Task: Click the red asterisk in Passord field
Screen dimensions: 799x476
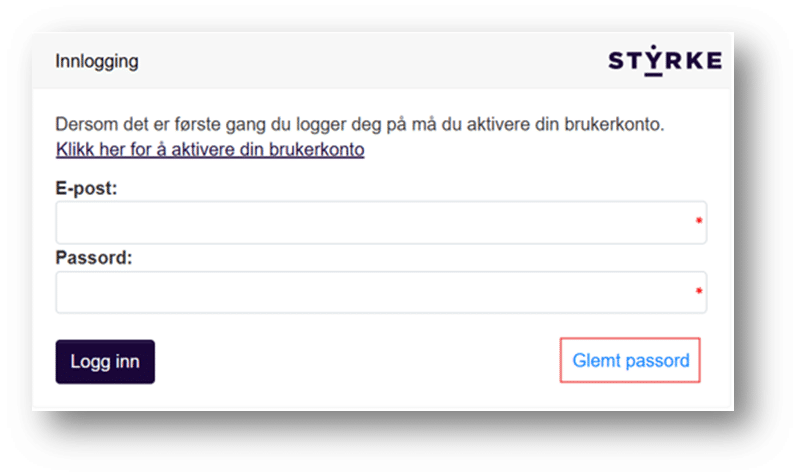Action: point(699,292)
